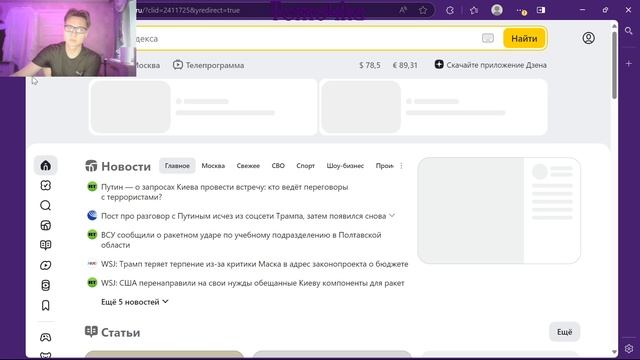Open the games controller sidebar icon

46,337
